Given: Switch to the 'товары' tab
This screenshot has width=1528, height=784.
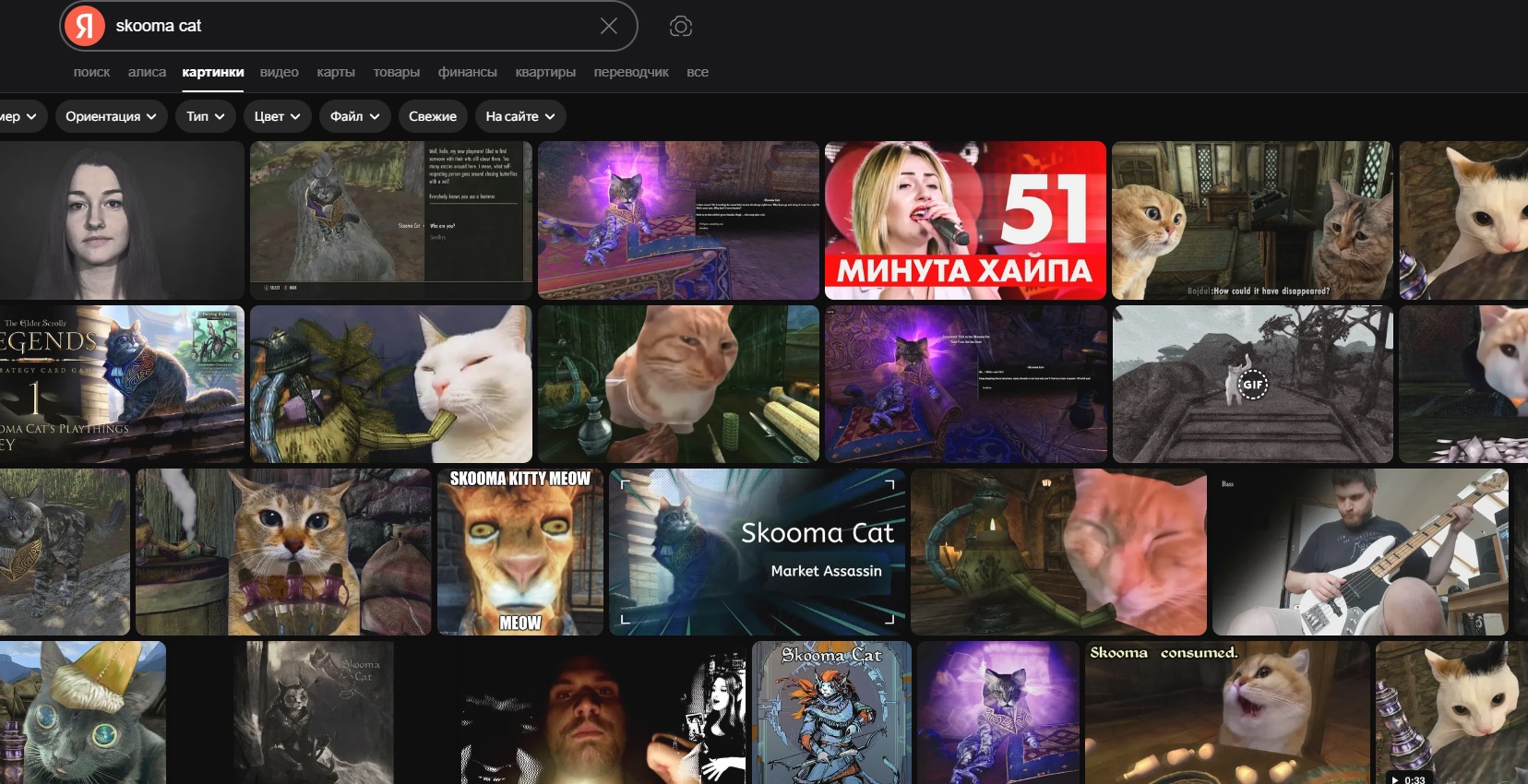Looking at the screenshot, I should point(397,72).
